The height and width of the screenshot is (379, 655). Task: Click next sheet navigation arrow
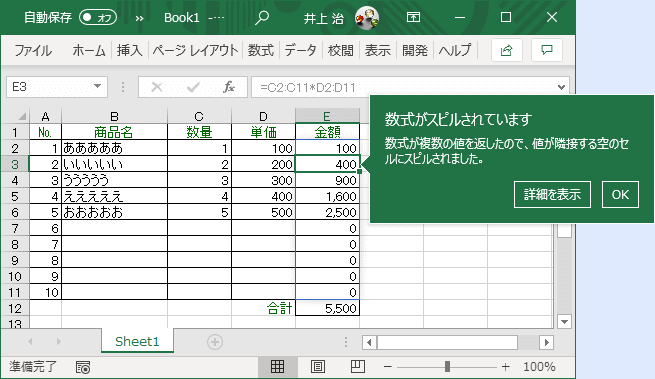click(58, 341)
